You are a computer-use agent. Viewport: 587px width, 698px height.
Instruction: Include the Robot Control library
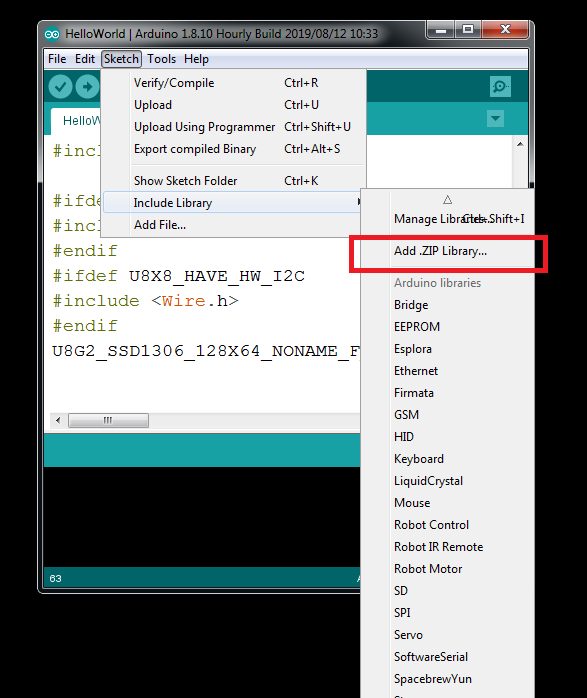click(448, 525)
